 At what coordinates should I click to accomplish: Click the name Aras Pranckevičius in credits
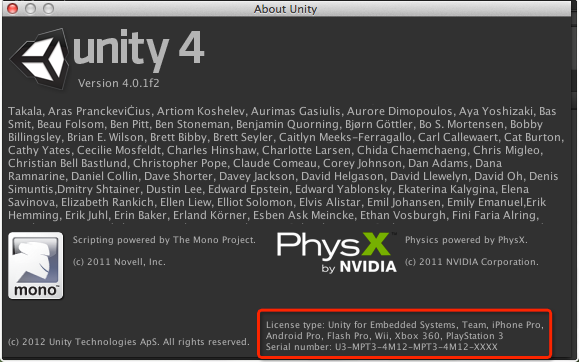click(x=99, y=111)
